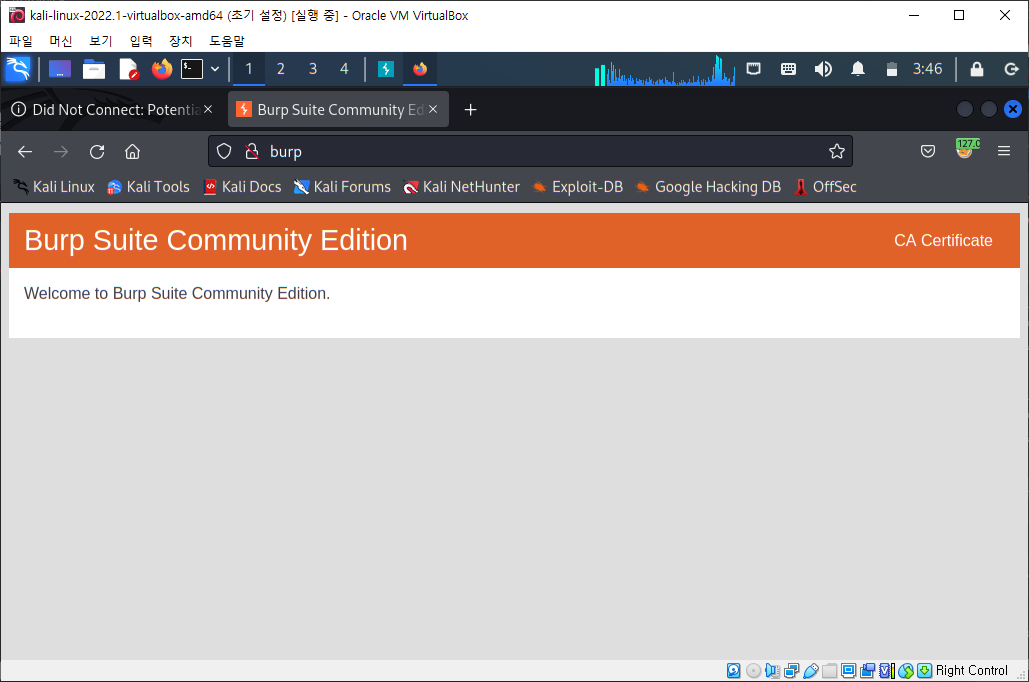Expand the terminal launcher dropdown arrow
Screen dimensions: 1029x682
coord(215,69)
